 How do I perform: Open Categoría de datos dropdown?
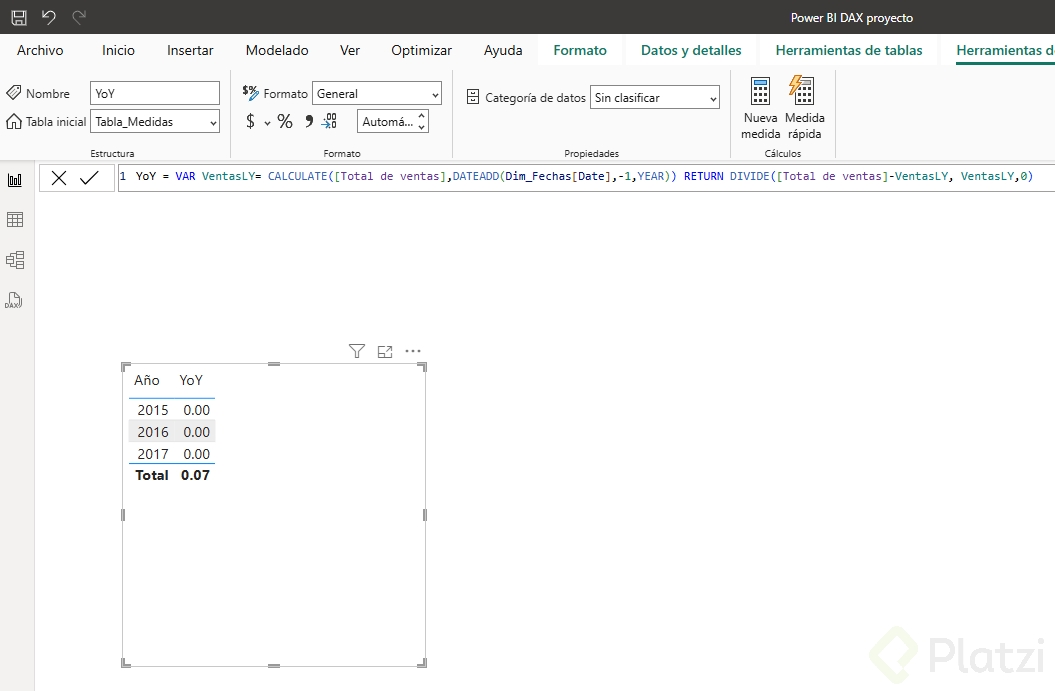(655, 98)
